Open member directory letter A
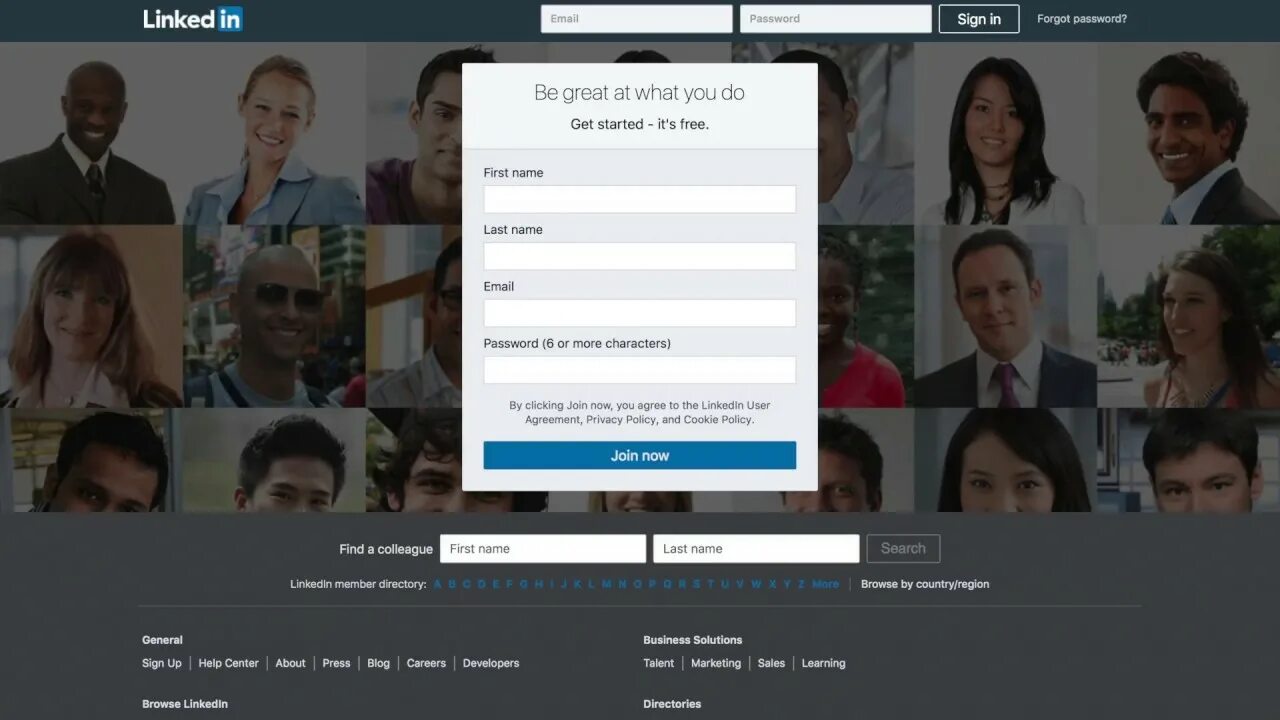This screenshot has height=720, width=1280. click(x=437, y=584)
